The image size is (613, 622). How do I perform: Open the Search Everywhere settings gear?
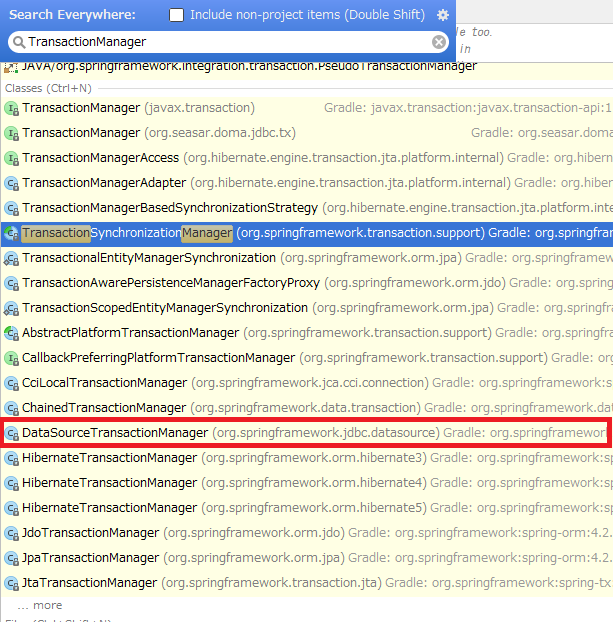(443, 15)
